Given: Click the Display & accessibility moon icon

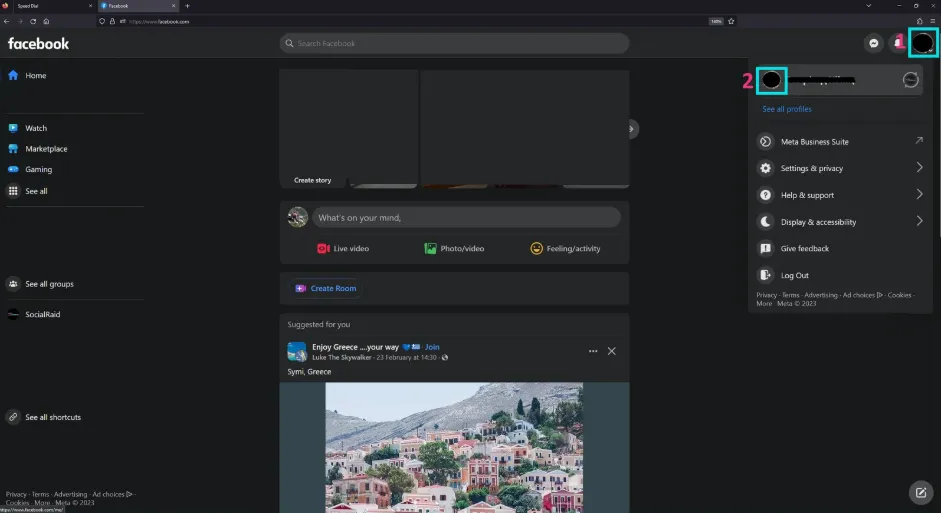Looking at the screenshot, I should (x=765, y=222).
